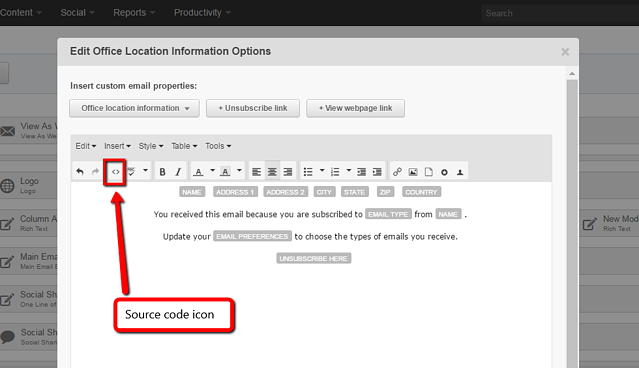Select NAME token before ADDRESS 1

192,192
